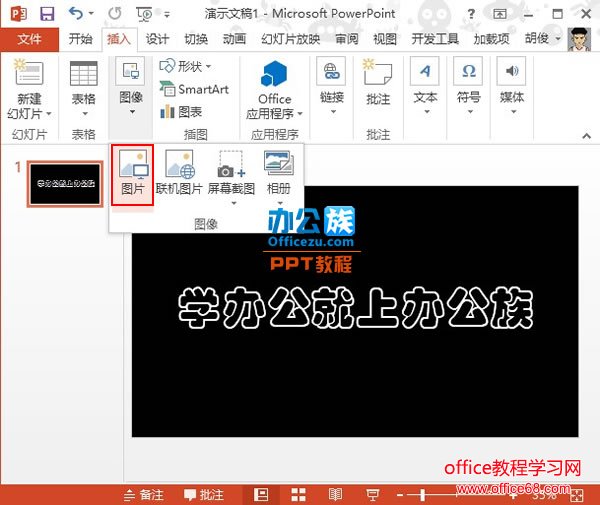Open the 文件 (File) menu
The height and width of the screenshot is (505, 600).
29,39
